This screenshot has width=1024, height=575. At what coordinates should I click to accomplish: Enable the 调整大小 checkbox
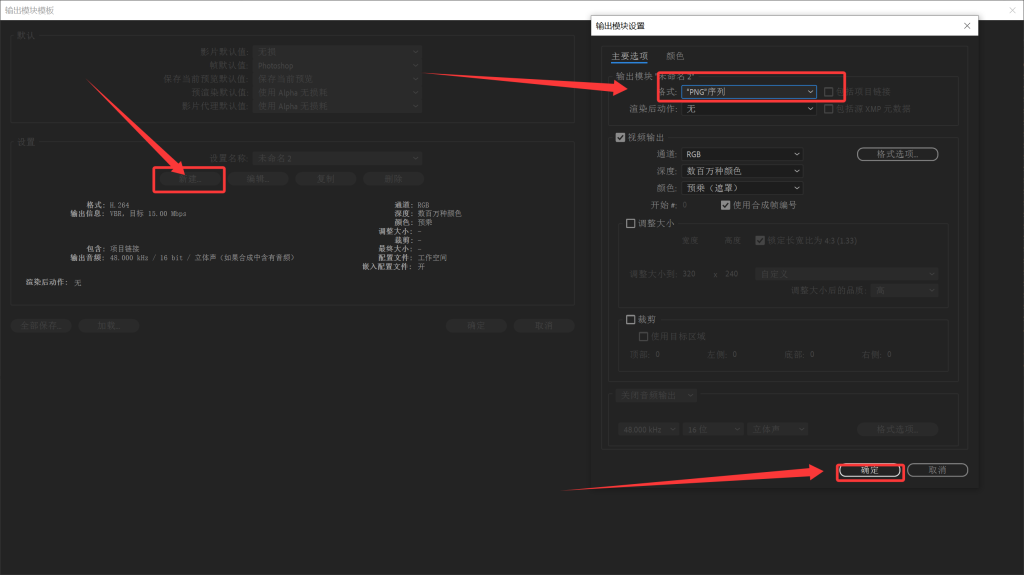630,224
